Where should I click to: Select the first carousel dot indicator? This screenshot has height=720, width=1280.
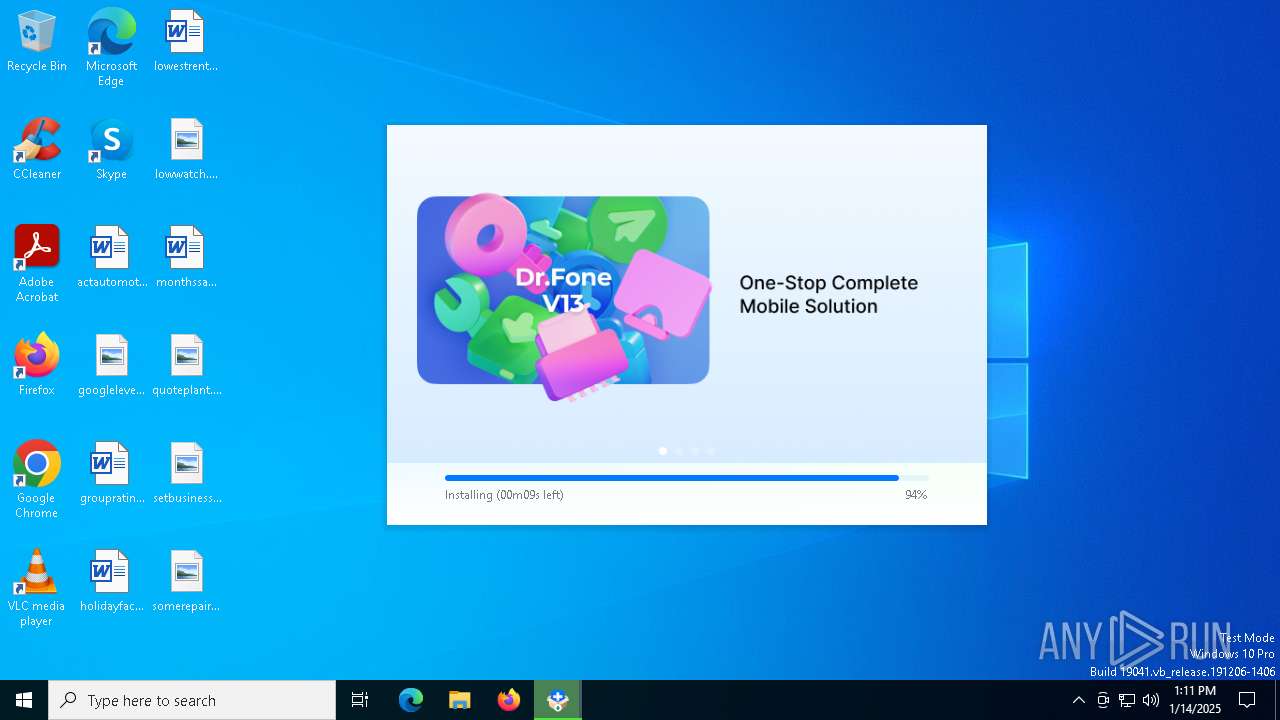[x=663, y=451]
